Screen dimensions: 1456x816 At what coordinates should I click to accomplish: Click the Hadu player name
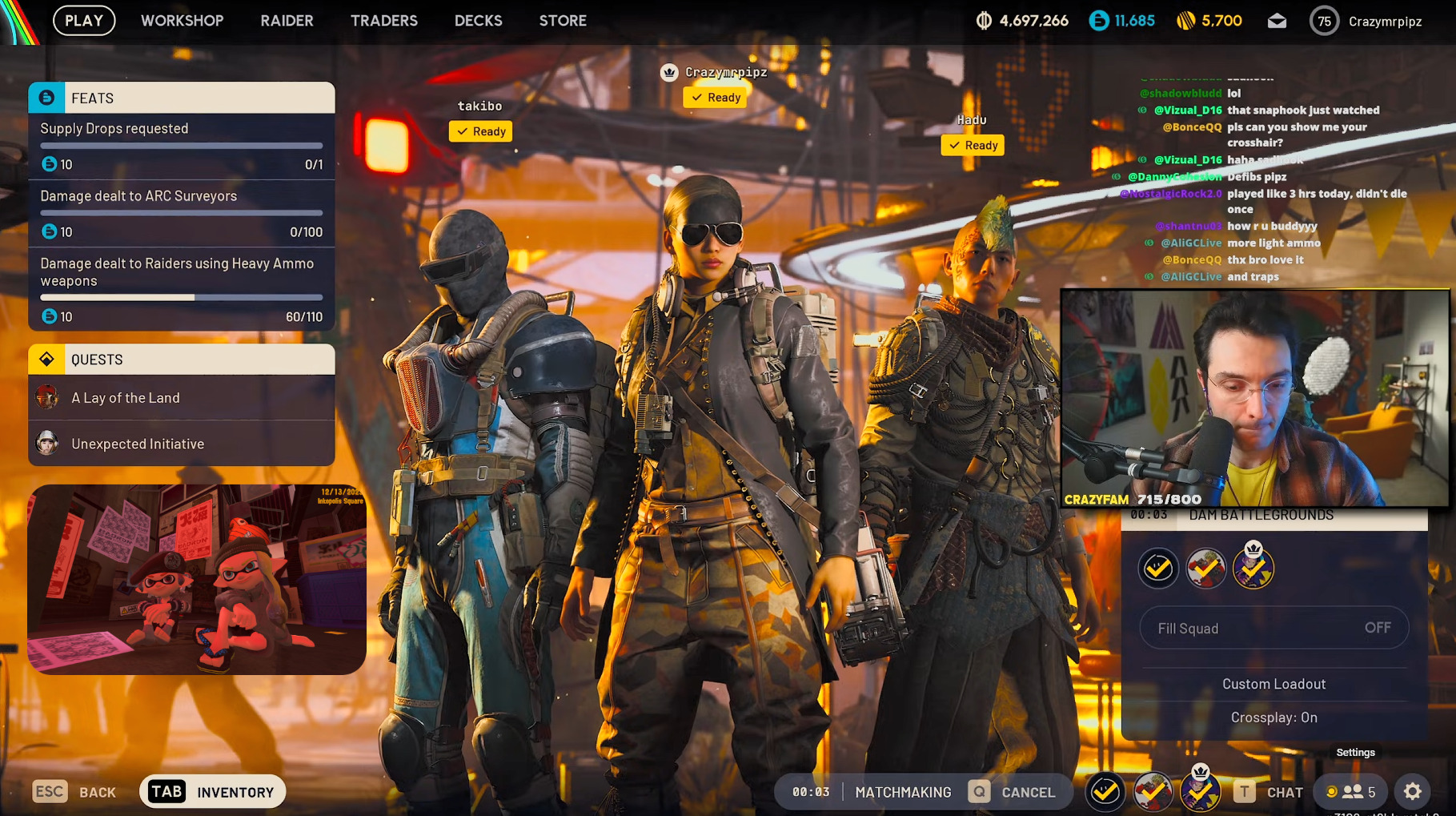972,120
